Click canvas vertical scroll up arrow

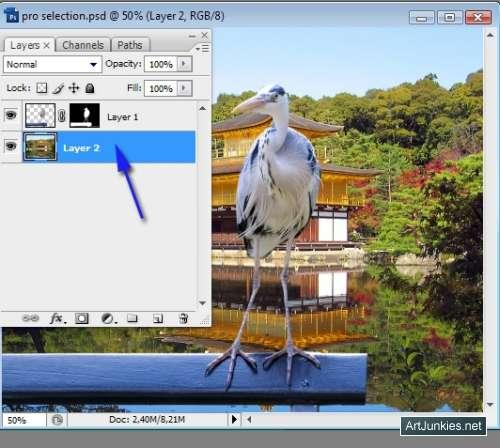[490, 35]
